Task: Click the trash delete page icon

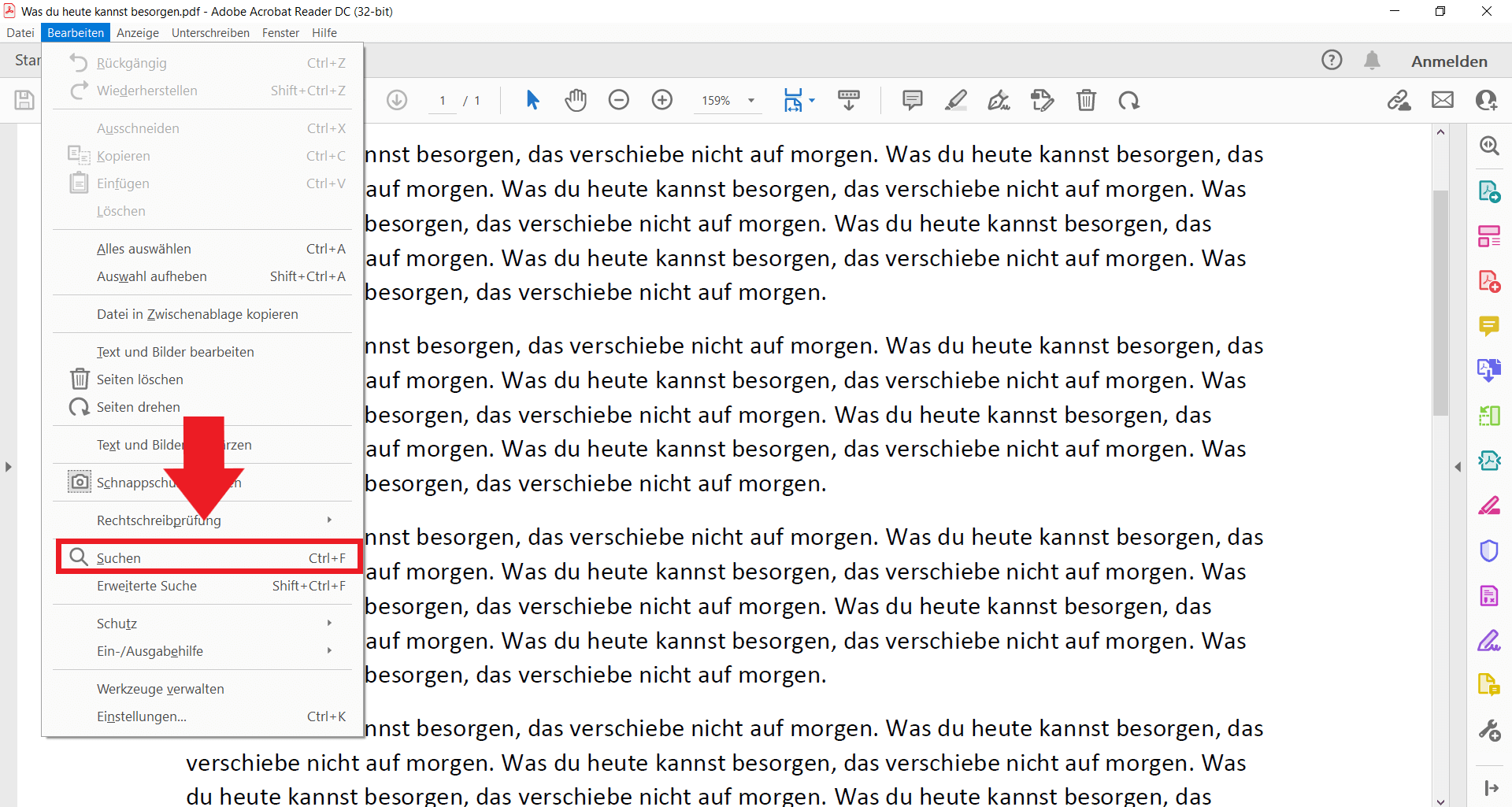Action: [1087, 100]
